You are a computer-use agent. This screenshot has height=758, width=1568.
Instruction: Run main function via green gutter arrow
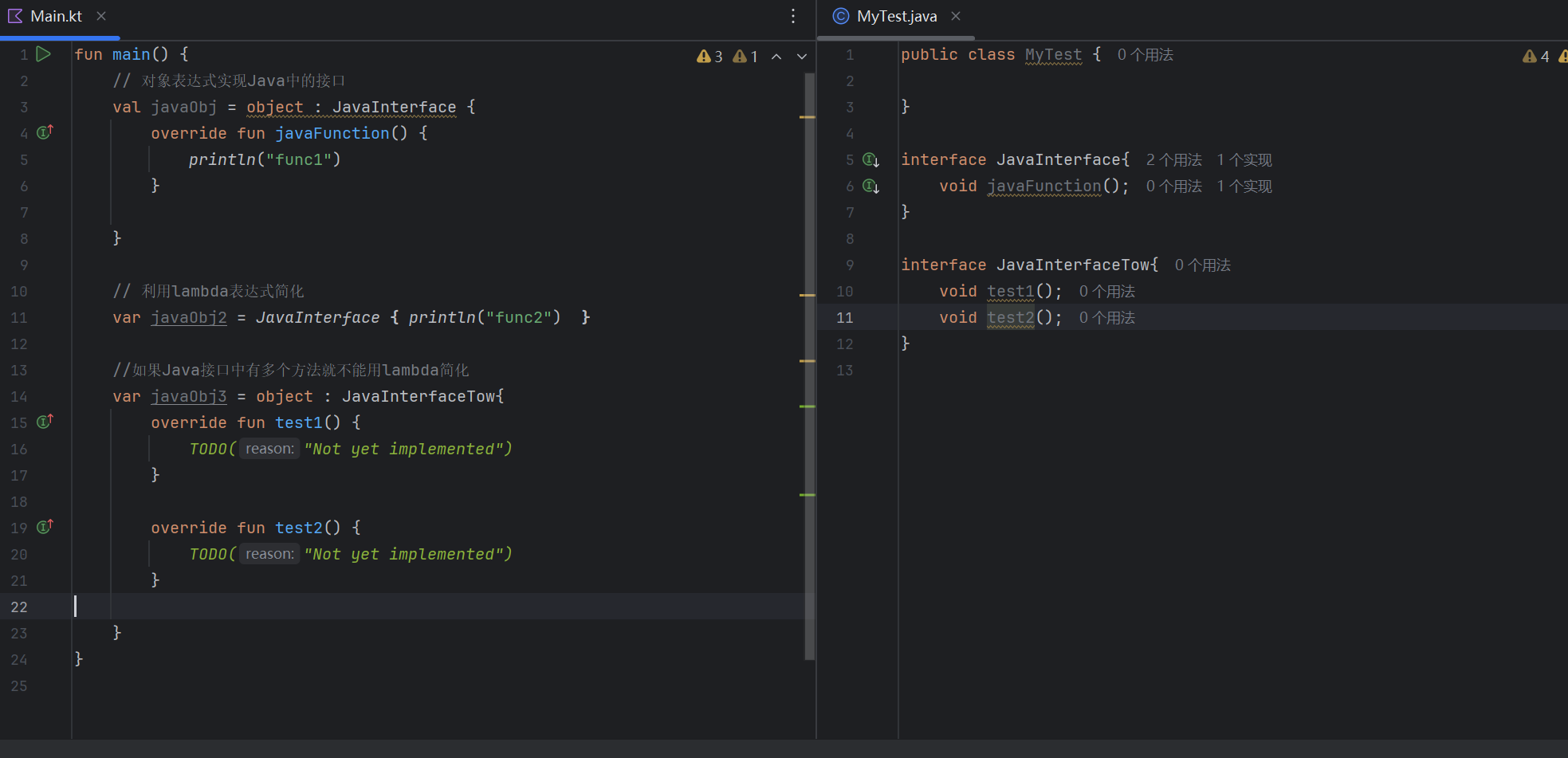(x=44, y=54)
